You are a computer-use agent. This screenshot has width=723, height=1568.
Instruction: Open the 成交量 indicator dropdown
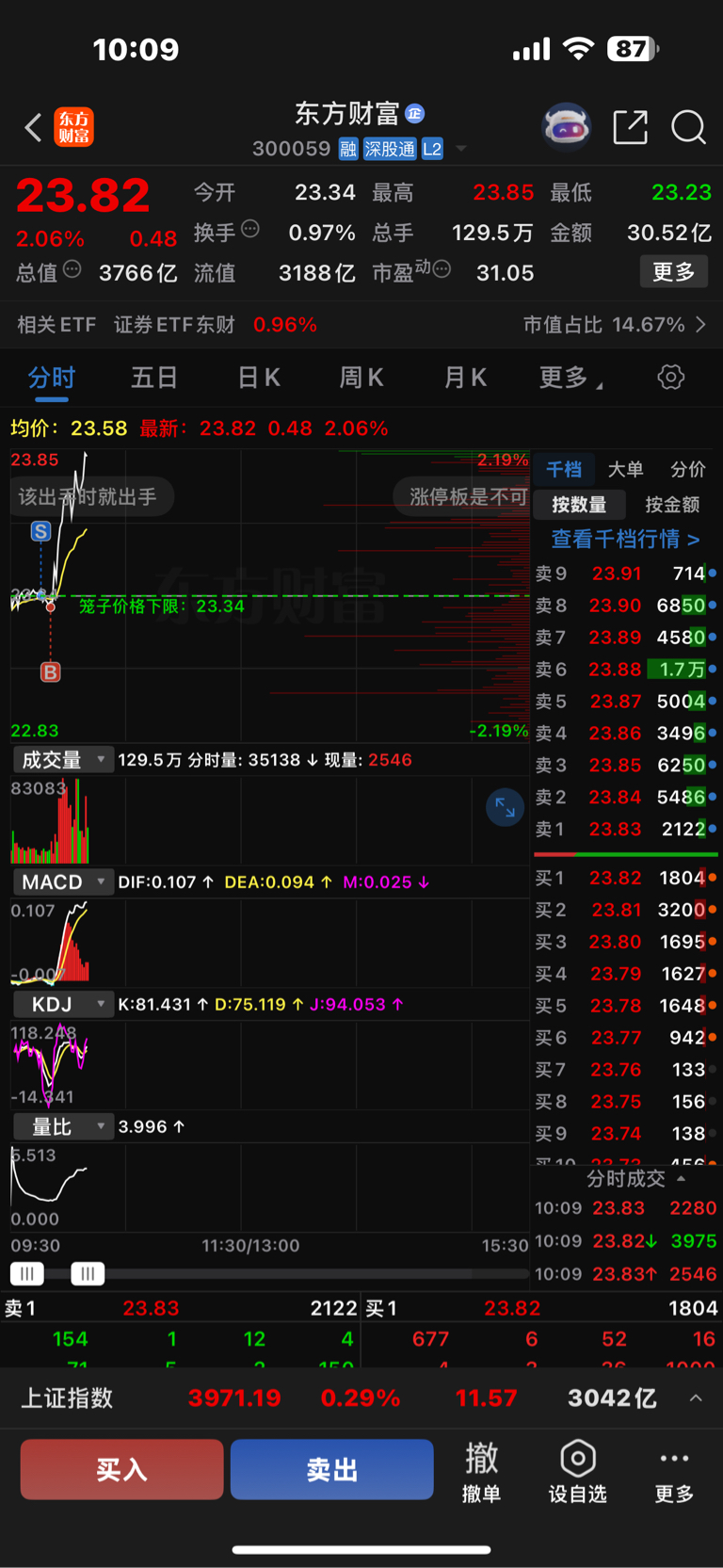63,760
